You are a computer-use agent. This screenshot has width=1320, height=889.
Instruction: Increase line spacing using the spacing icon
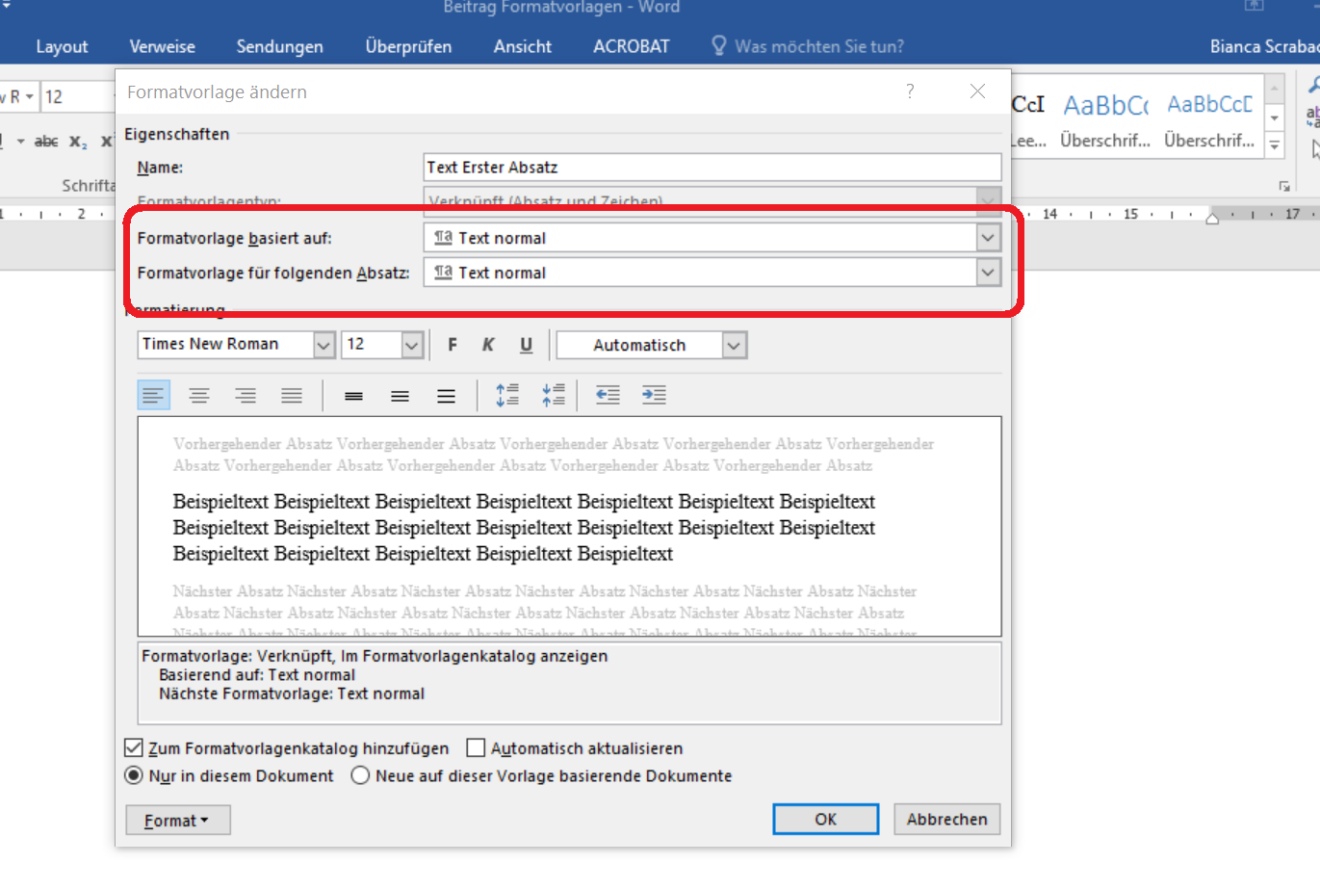pyautogui.click(x=507, y=394)
